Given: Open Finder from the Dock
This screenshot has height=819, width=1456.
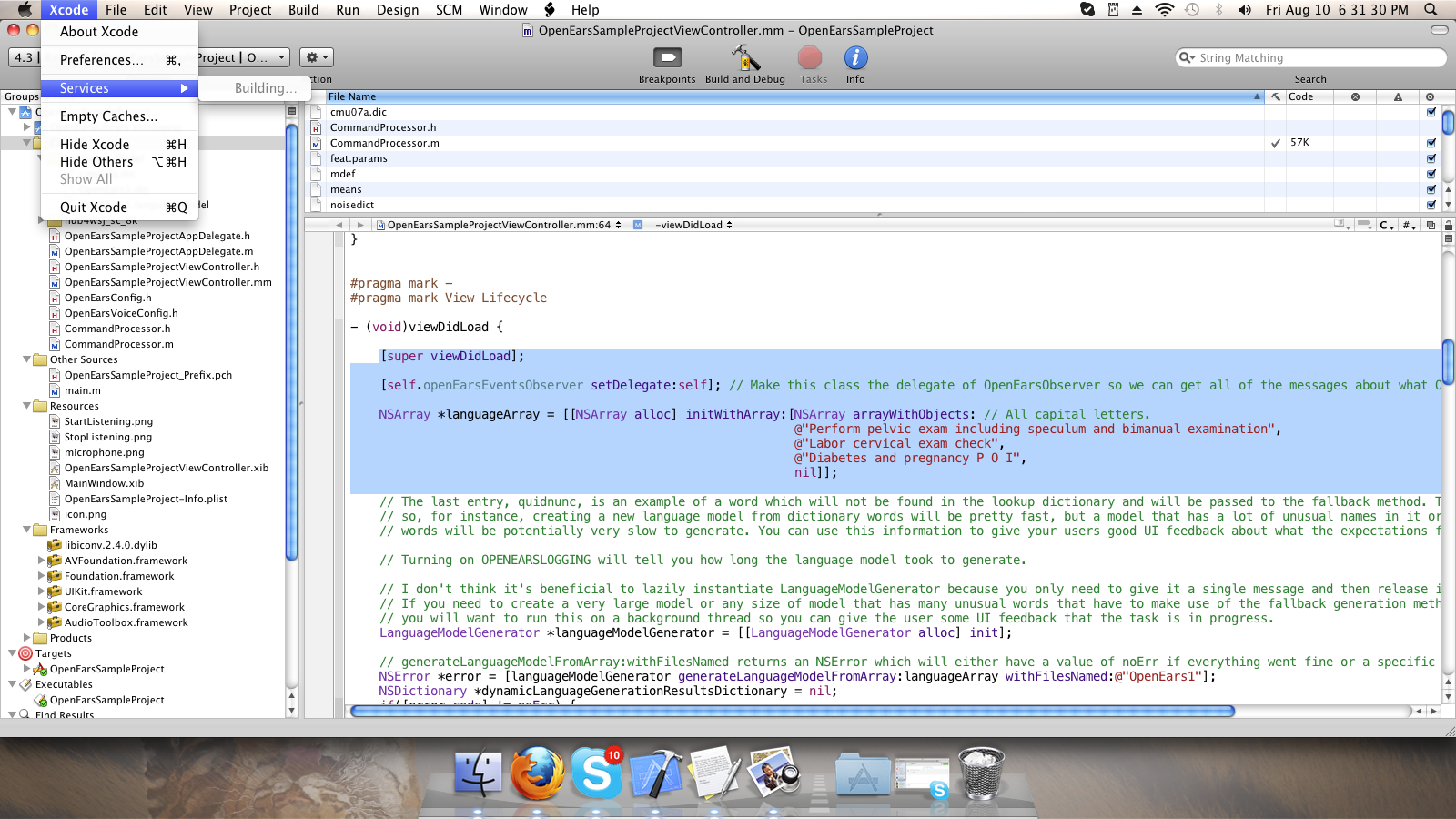Looking at the screenshot, I should pos(478,774).
